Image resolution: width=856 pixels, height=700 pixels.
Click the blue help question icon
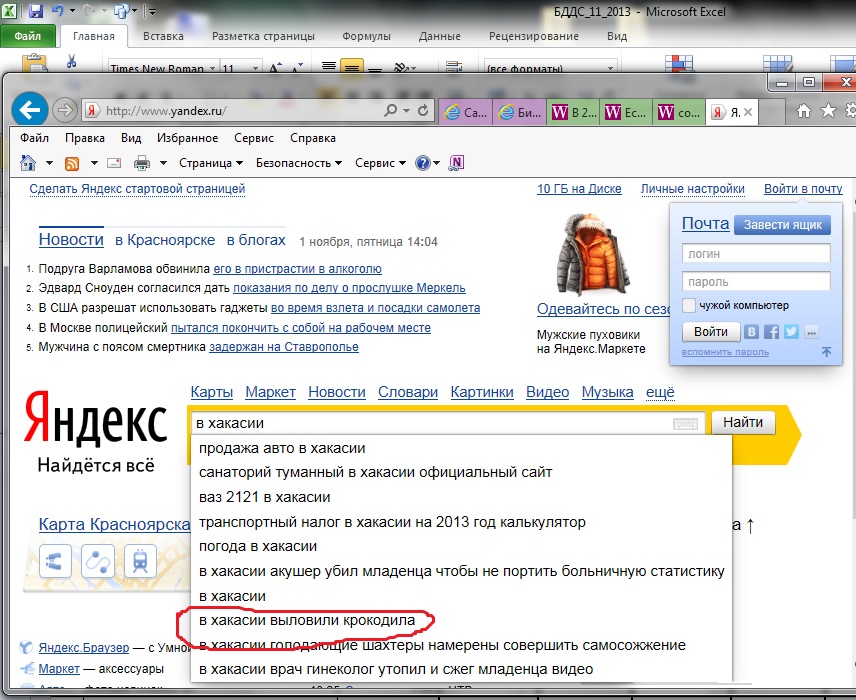423,163
